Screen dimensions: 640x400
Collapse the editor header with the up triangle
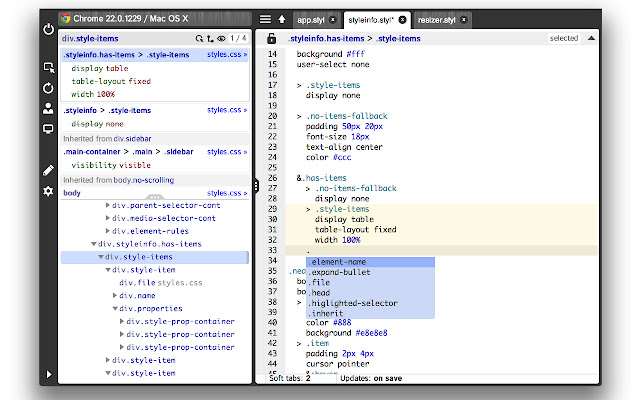point(591,38)
